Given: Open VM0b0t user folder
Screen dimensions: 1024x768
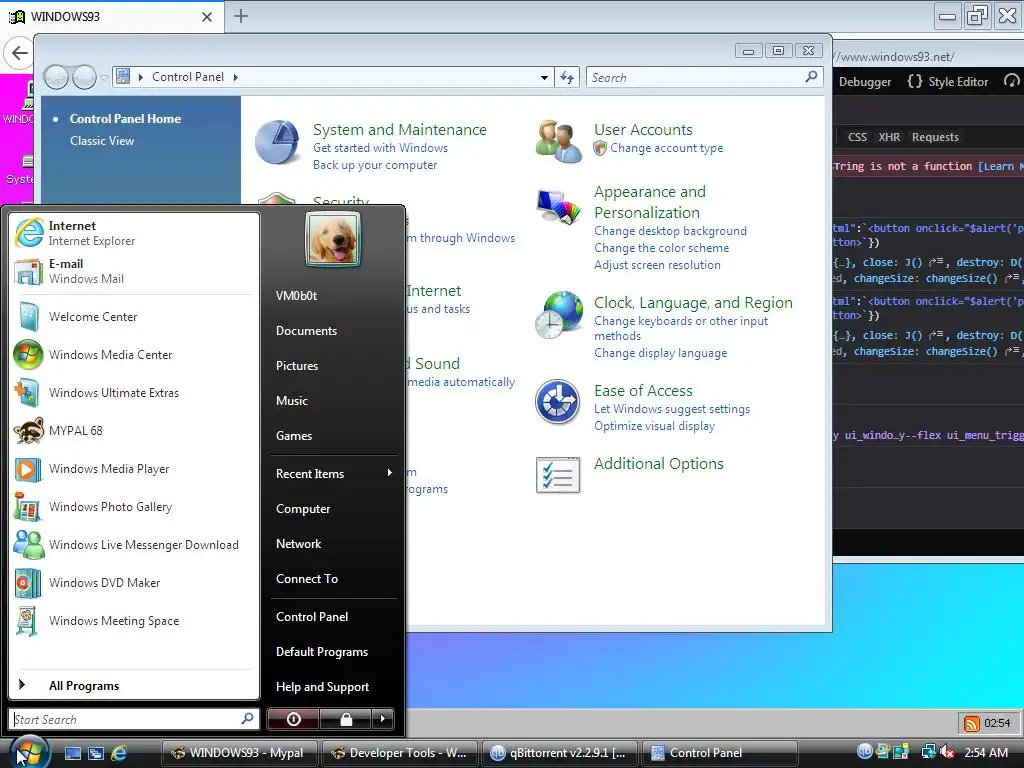Looking at the screenshot, I should 296,296.
